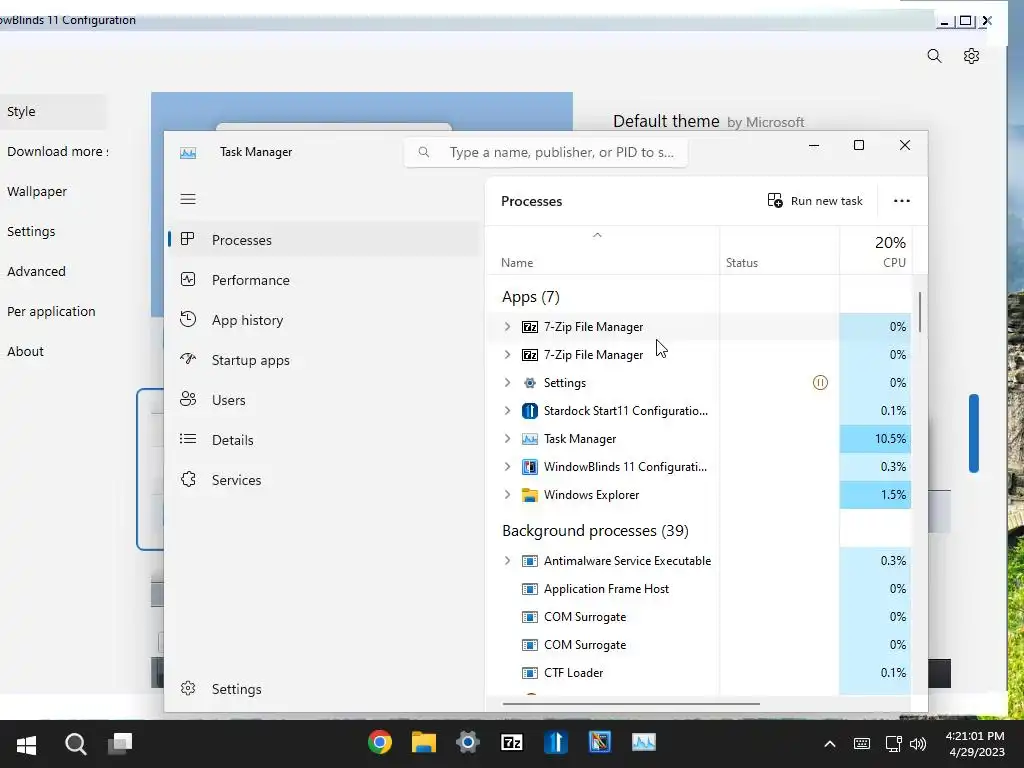Screen dimensions: 1024x768
Task: Switch to 7-Zip from the taskbar
Action: click(512, 743)
